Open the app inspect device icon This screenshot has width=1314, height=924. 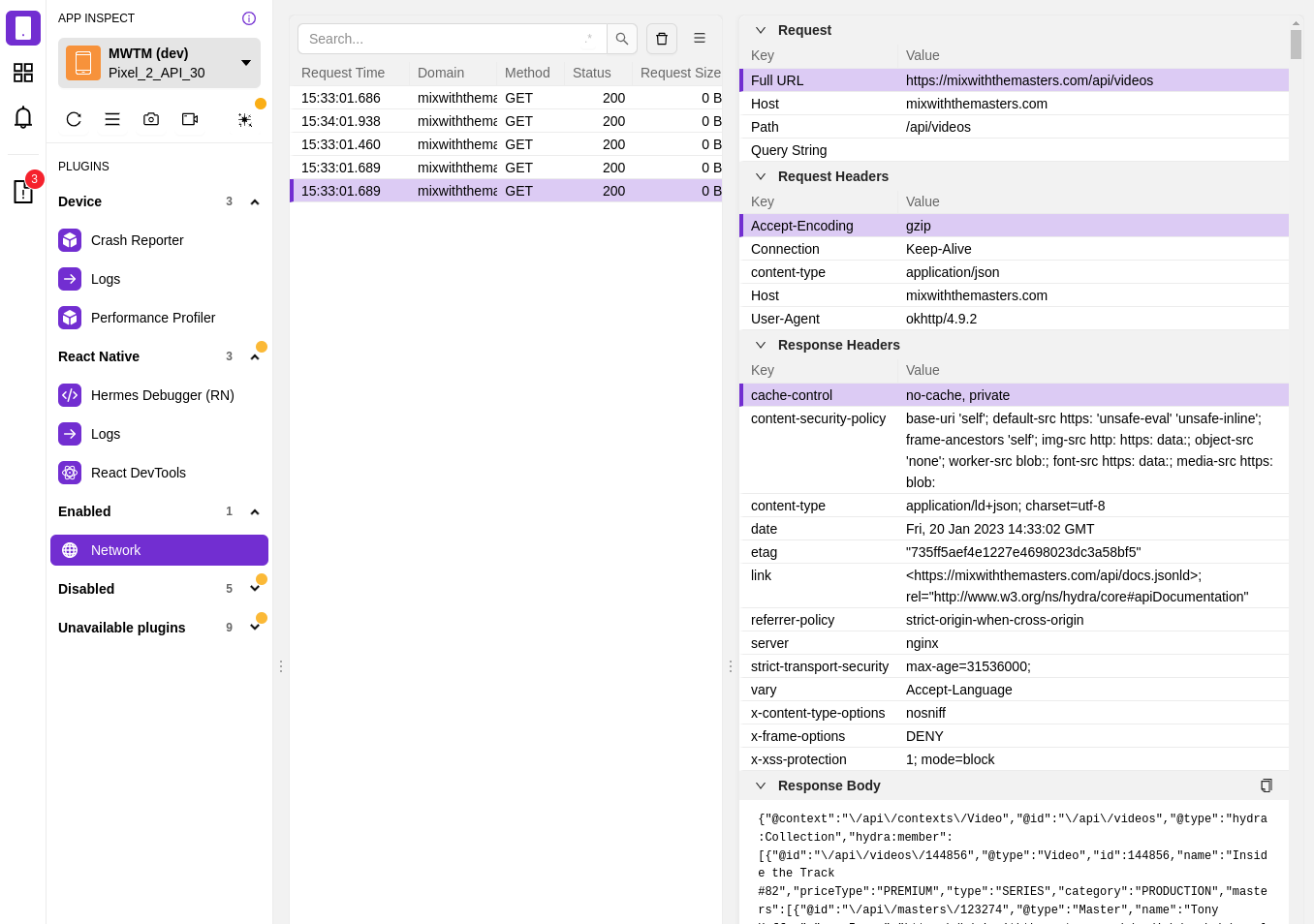tap(23, 28)
